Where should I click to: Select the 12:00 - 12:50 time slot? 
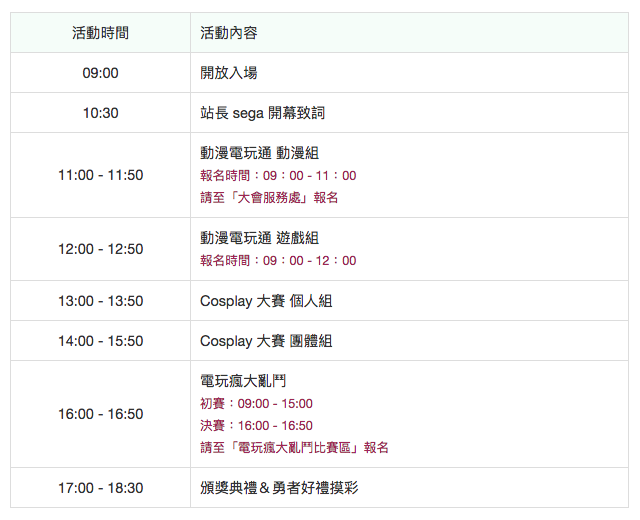pyautogui.click(x=100, y=249)
